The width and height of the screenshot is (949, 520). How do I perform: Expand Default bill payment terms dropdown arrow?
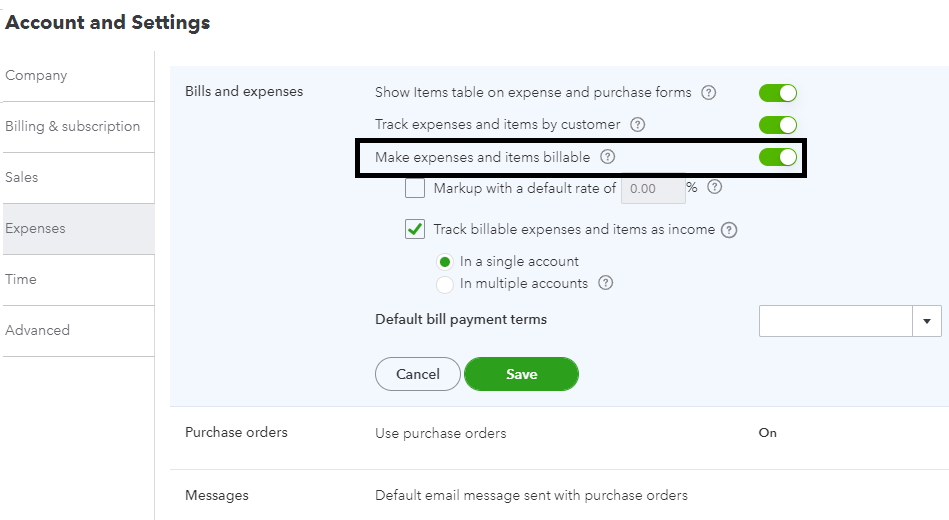click(x=927, y=321)
